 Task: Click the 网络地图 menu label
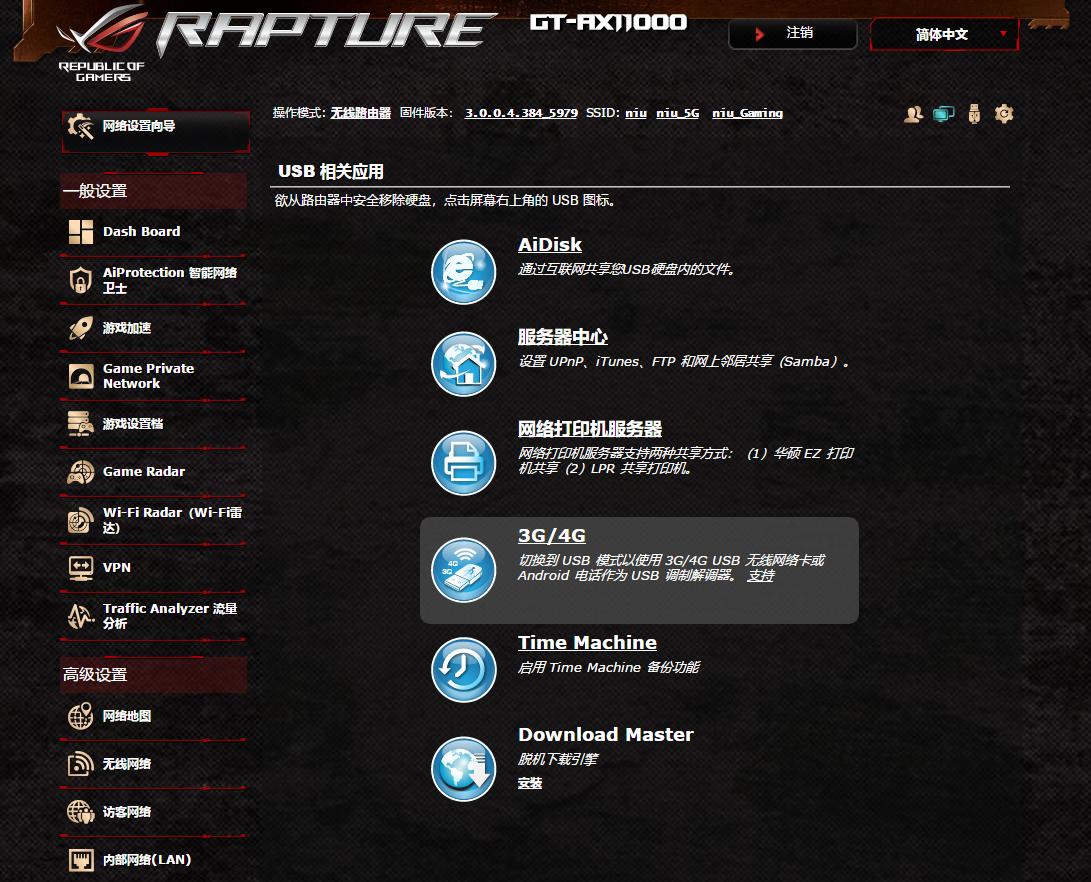(127, 716)
